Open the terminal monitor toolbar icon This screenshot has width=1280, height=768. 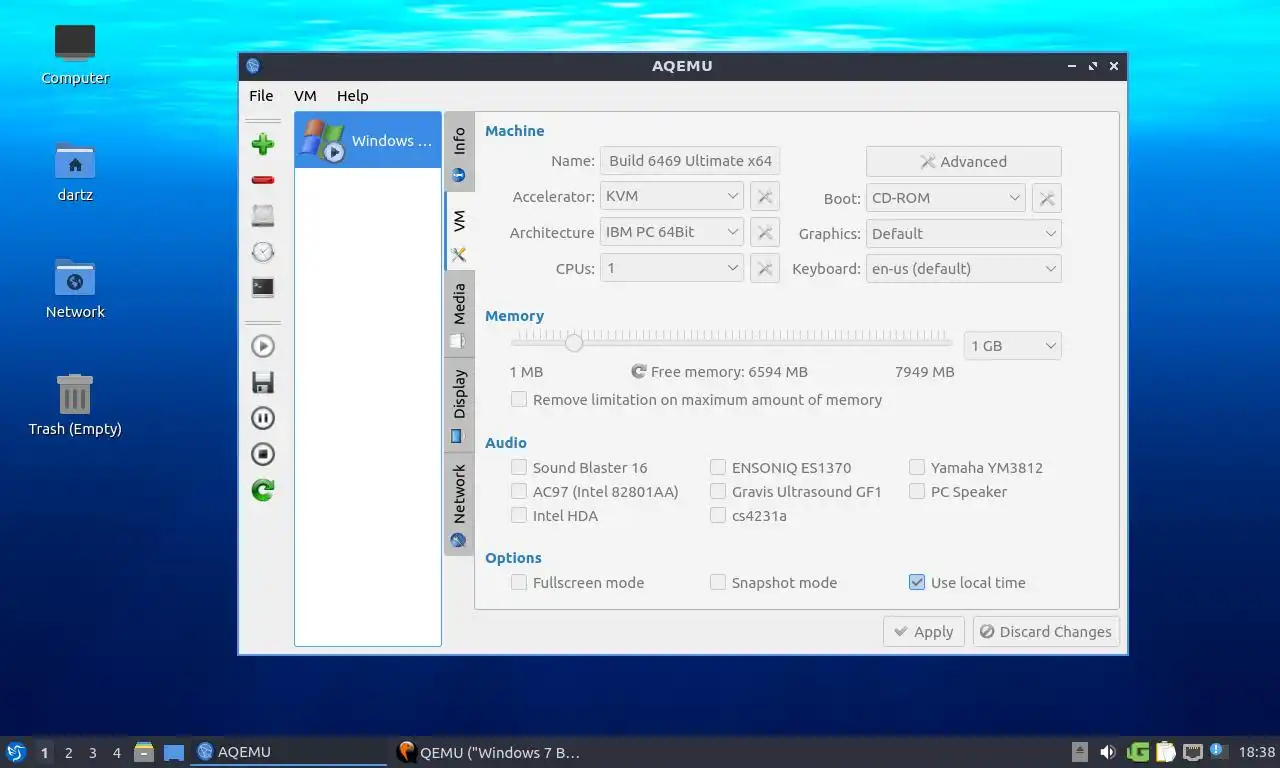[x=263, y=288]
